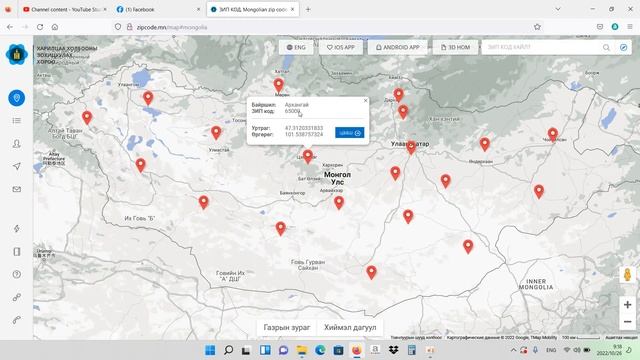Viewport: 640px width, 360px height.
Task: Click the zipcode.mn address bar
Action: [x=327, y=27]
